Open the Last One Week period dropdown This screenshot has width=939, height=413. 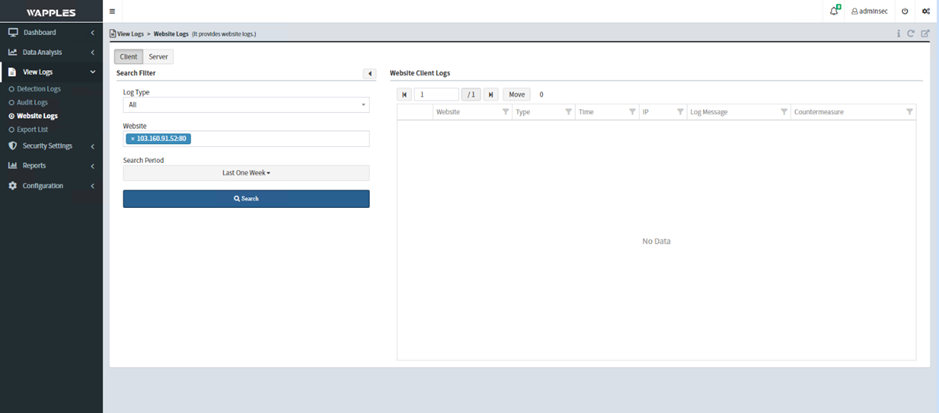coord(246,173)
